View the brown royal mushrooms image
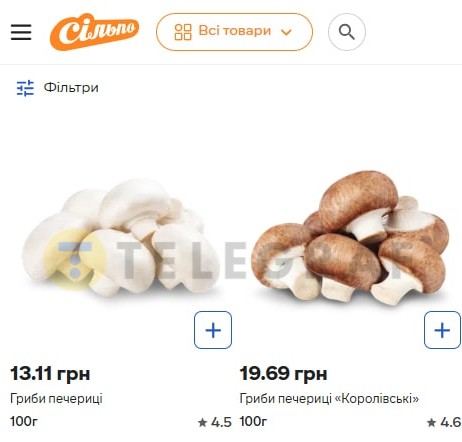This screenshot has height=442, width=462. (351, 238)
